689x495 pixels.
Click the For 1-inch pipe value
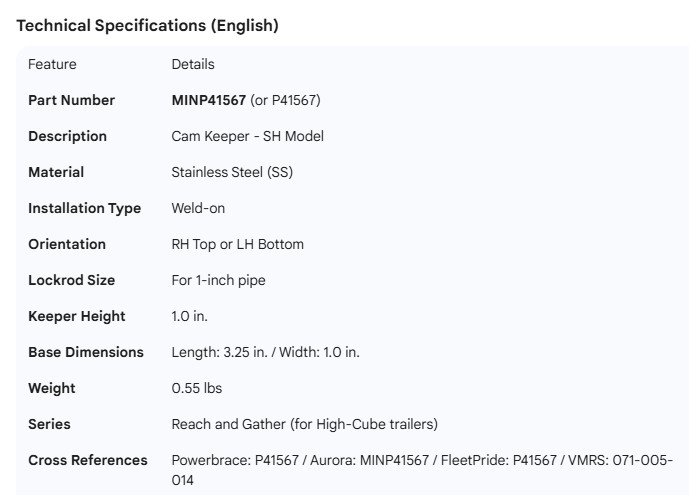pos(218,280)
